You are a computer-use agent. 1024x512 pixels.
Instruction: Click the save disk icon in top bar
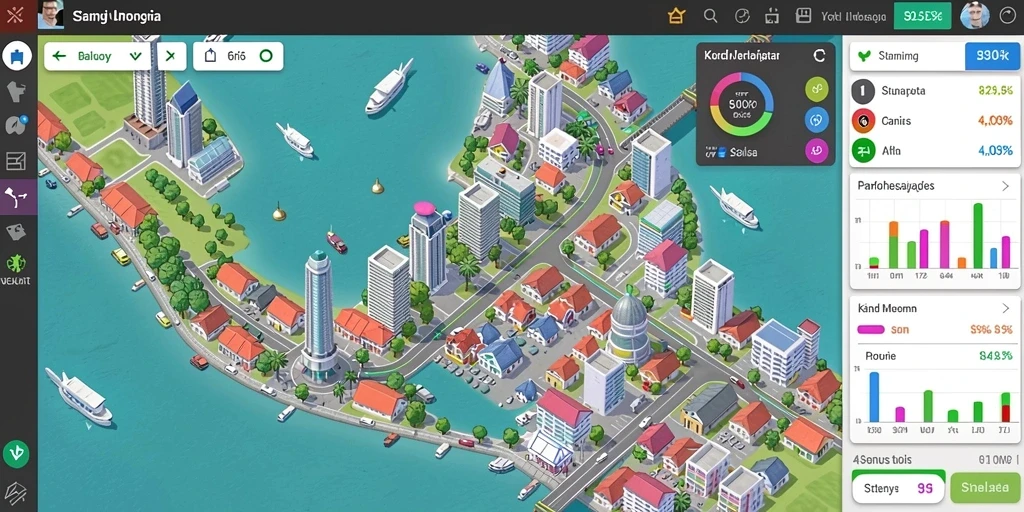[803, 16]
